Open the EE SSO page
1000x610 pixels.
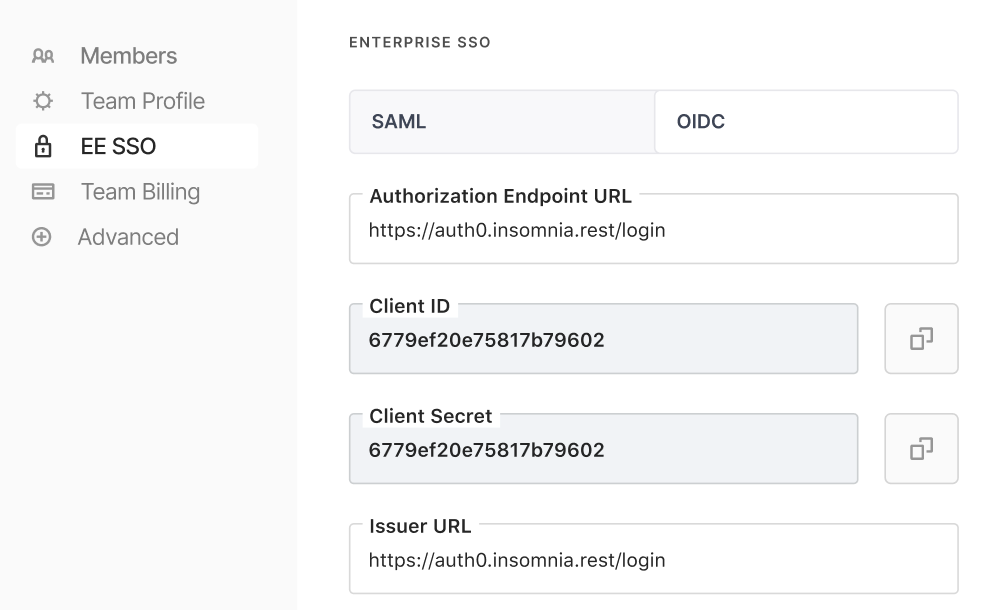click(x=118, y=147)
